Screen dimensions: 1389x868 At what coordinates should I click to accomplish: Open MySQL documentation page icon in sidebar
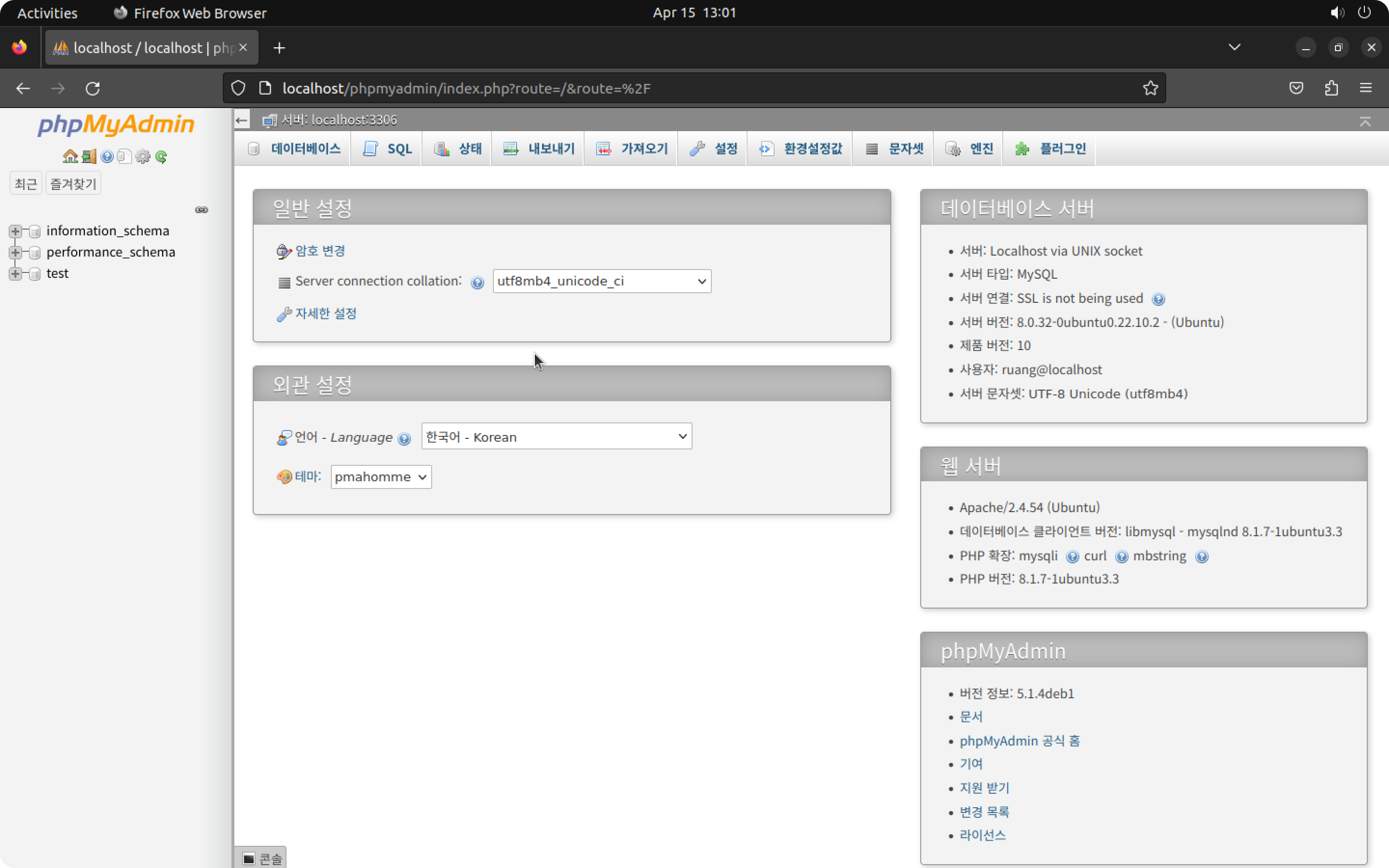(x=124, y=156)
